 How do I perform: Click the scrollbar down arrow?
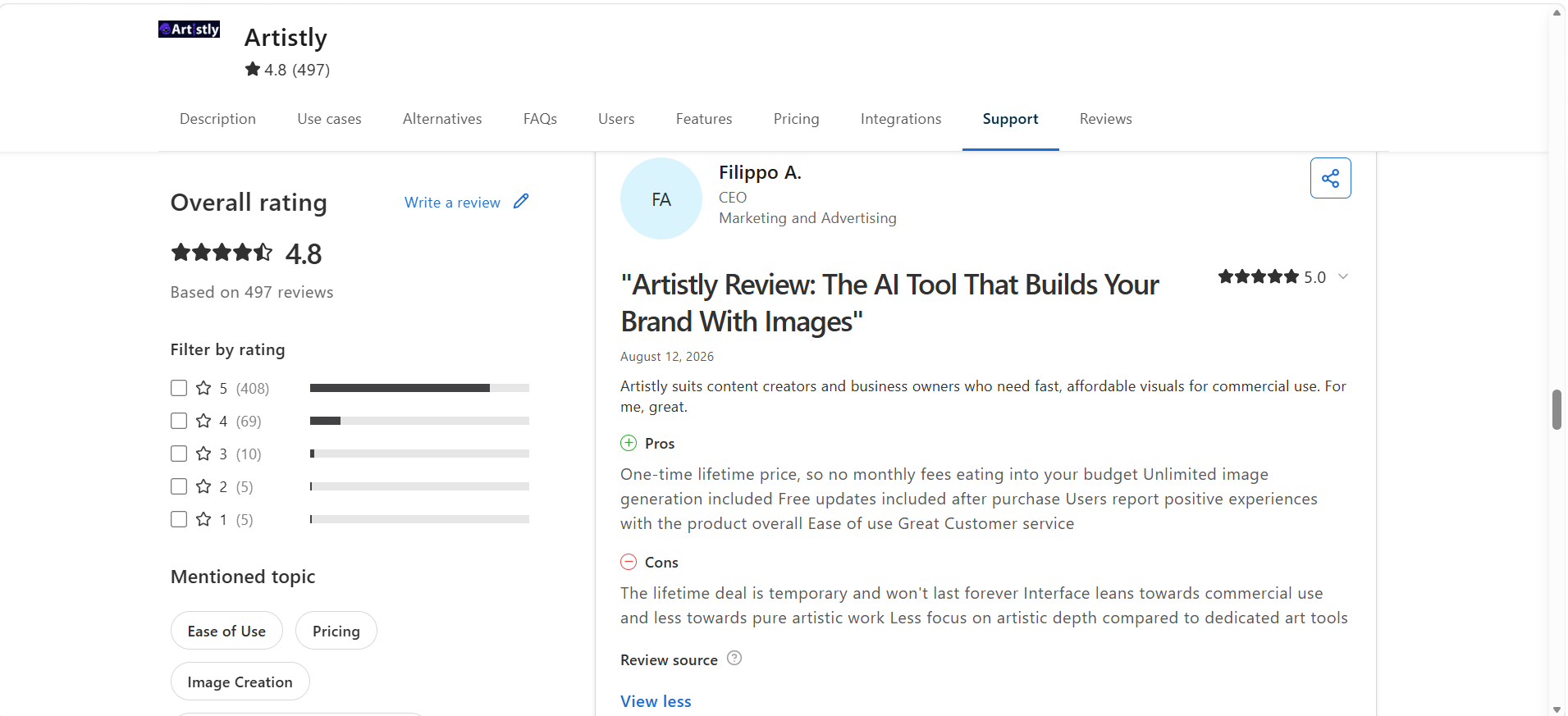1557,709
